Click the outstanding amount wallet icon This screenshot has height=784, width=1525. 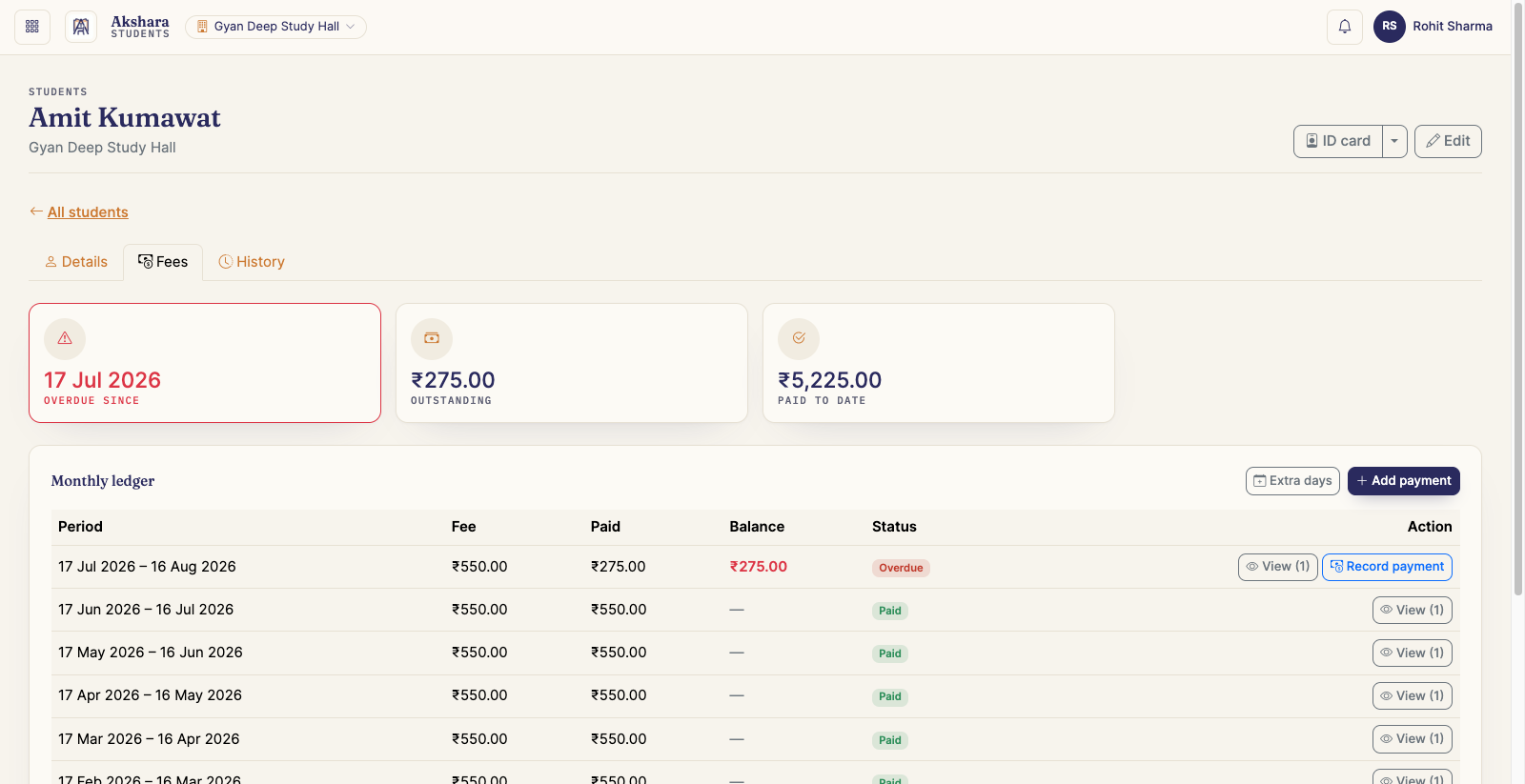tap(432, 338)
